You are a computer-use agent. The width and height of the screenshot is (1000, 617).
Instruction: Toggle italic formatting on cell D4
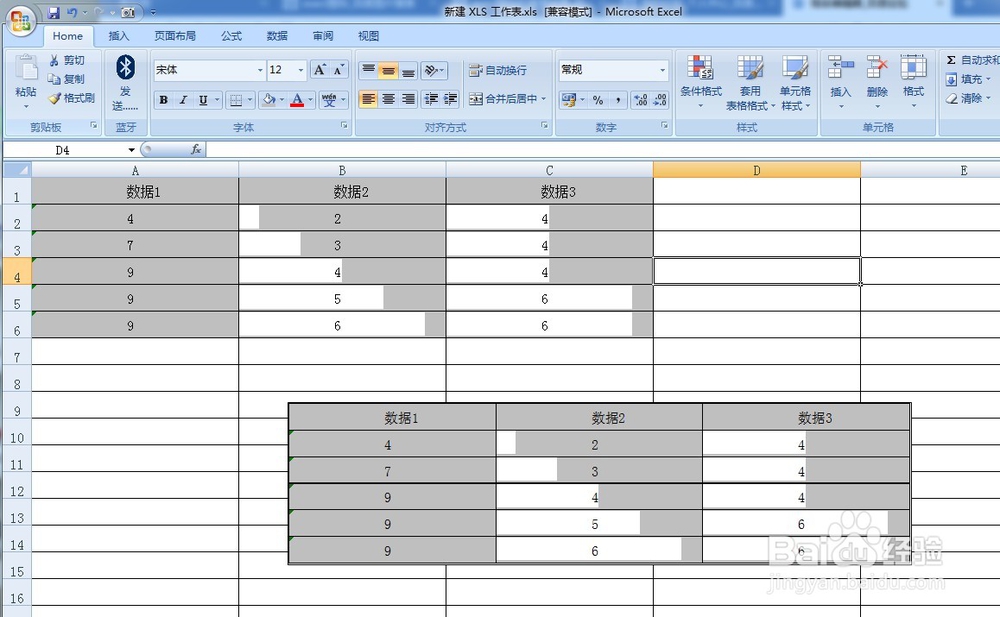[184, 100]
